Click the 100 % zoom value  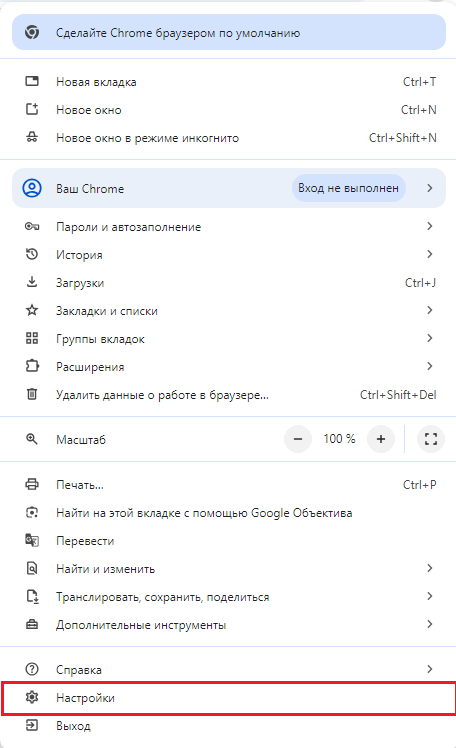click(x=339, y=439)
